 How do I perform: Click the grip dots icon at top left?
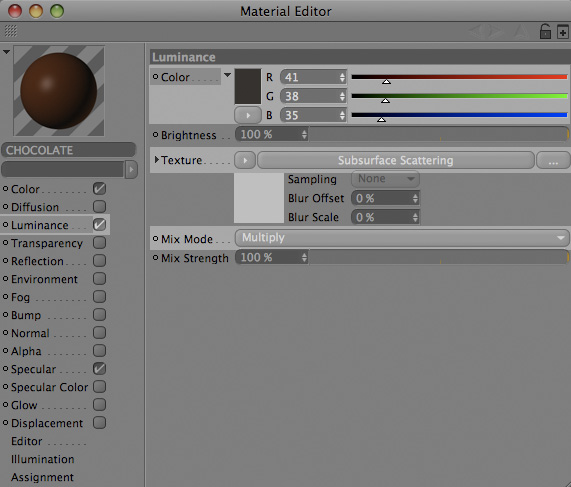point(11,31)
